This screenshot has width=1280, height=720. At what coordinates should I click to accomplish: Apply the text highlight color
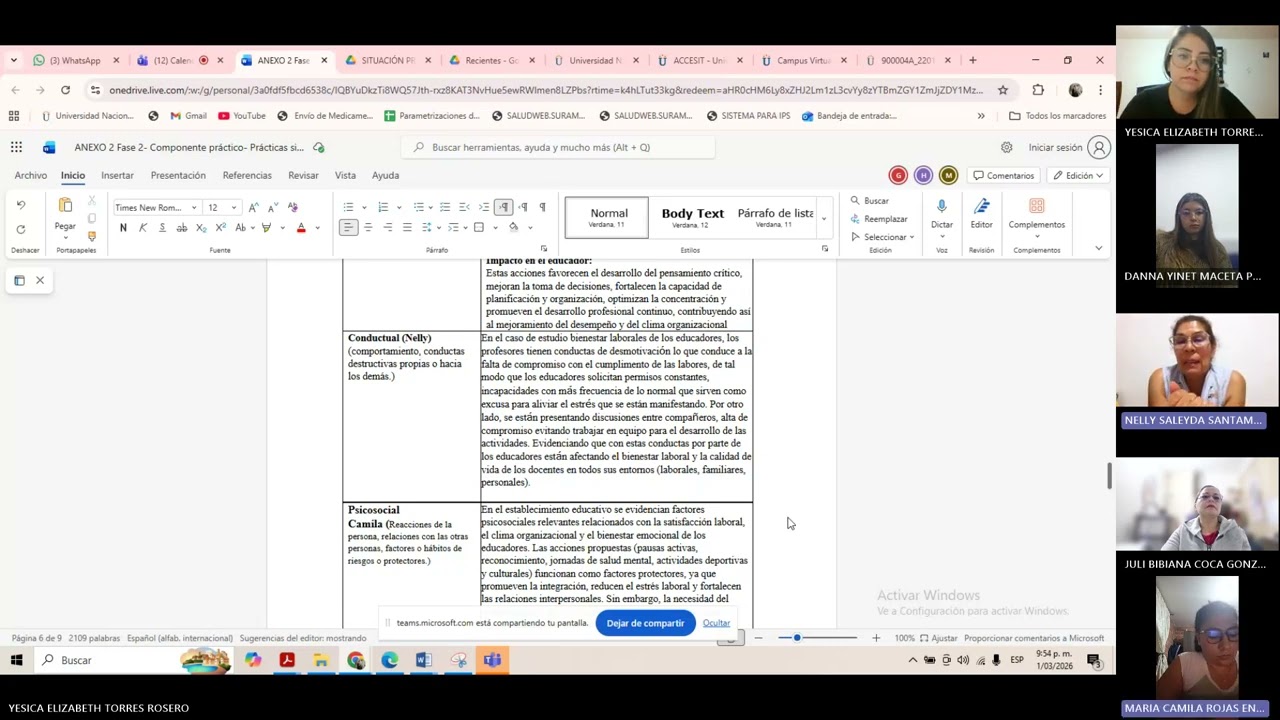coord(266,228)
